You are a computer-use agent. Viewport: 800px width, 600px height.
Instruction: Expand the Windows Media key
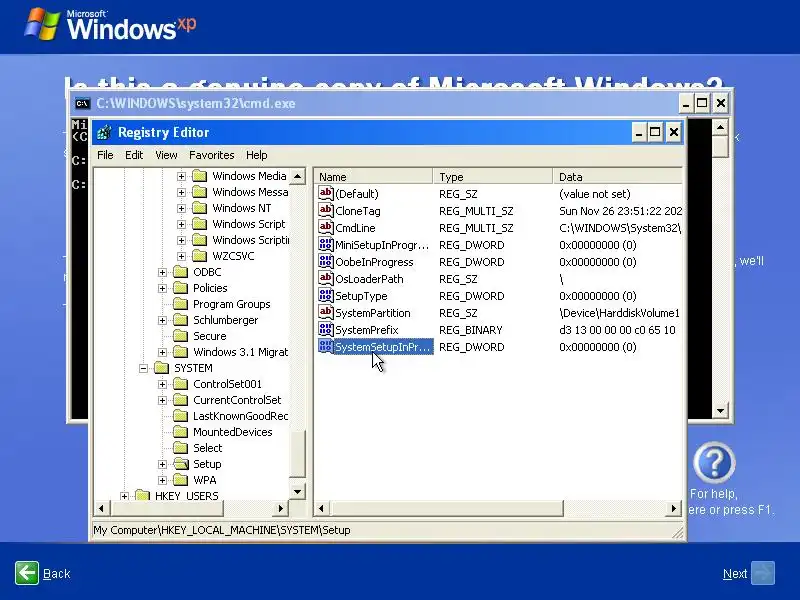181,177
